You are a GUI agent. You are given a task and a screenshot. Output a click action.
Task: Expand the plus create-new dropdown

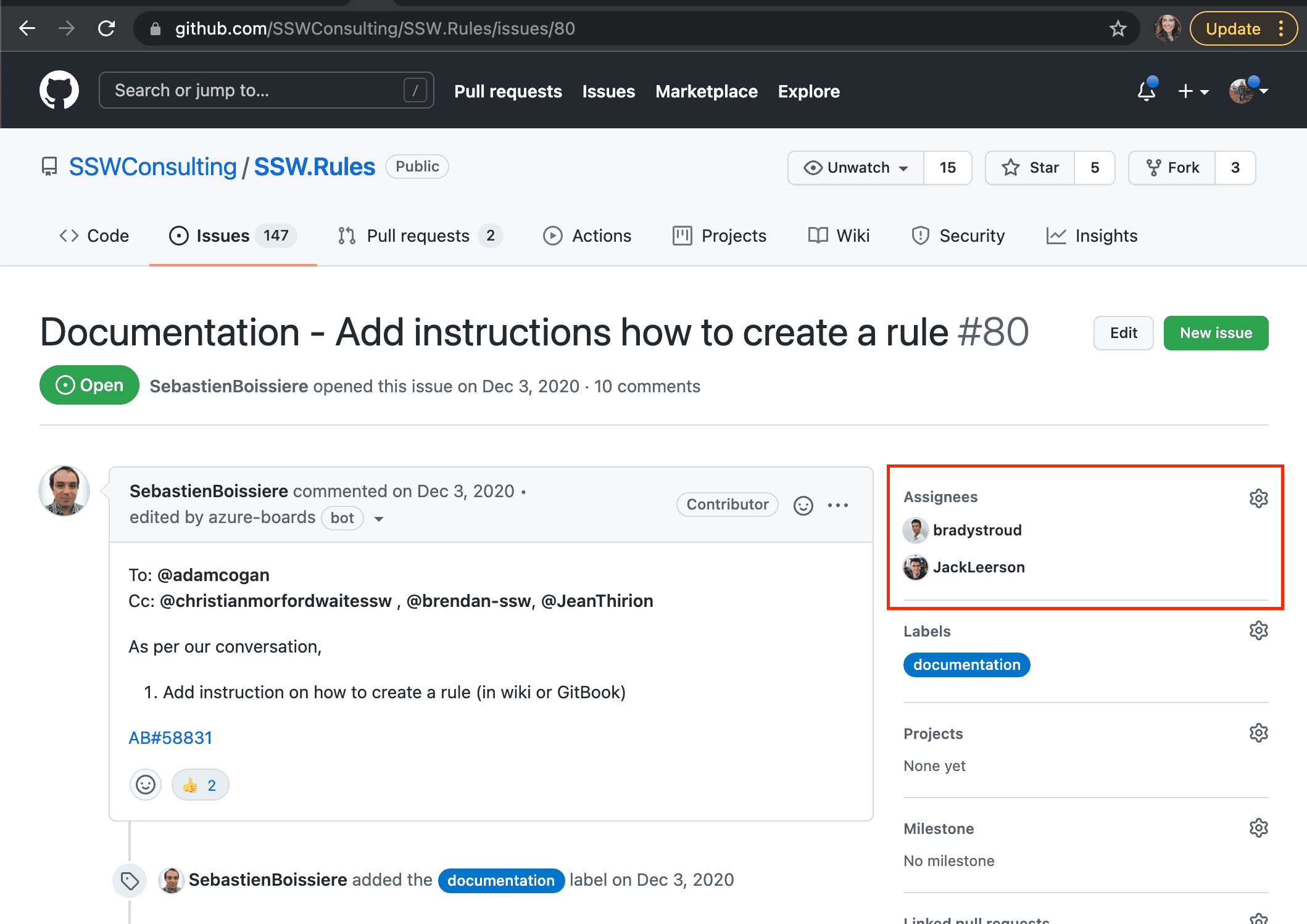click(x=1193, y=91)
